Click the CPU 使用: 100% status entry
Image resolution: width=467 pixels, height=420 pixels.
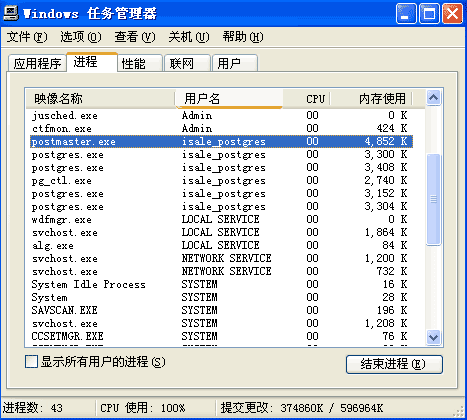[143, 408]
